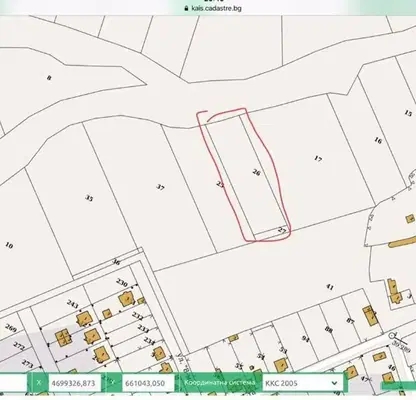Click the orange building in parcel 87

(x=371, y=316)
